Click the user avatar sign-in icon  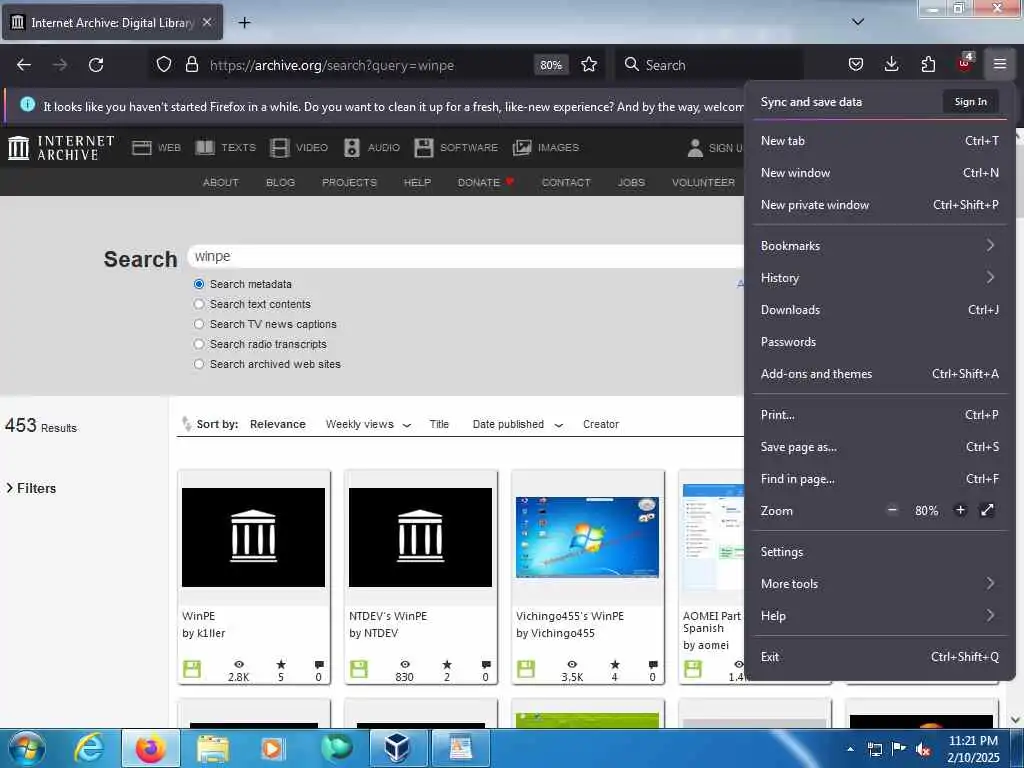point(696,148)
